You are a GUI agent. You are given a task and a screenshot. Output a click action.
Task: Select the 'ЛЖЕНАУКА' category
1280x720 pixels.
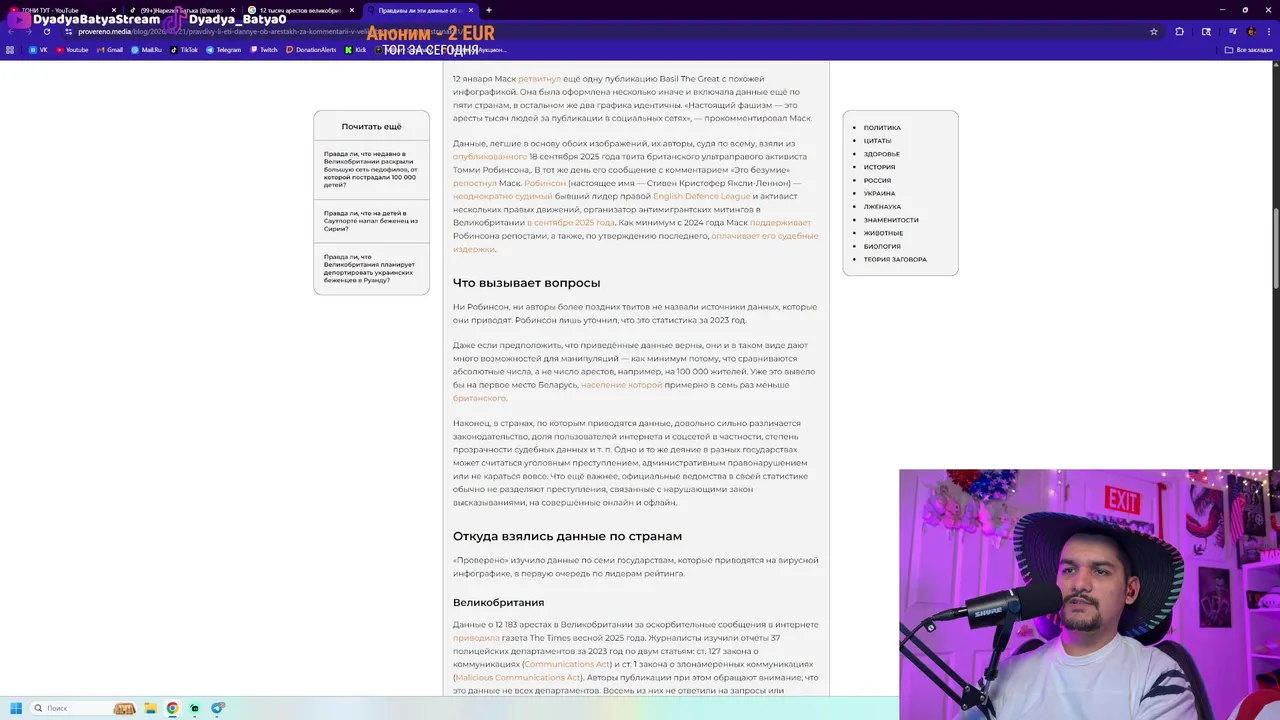882,207
